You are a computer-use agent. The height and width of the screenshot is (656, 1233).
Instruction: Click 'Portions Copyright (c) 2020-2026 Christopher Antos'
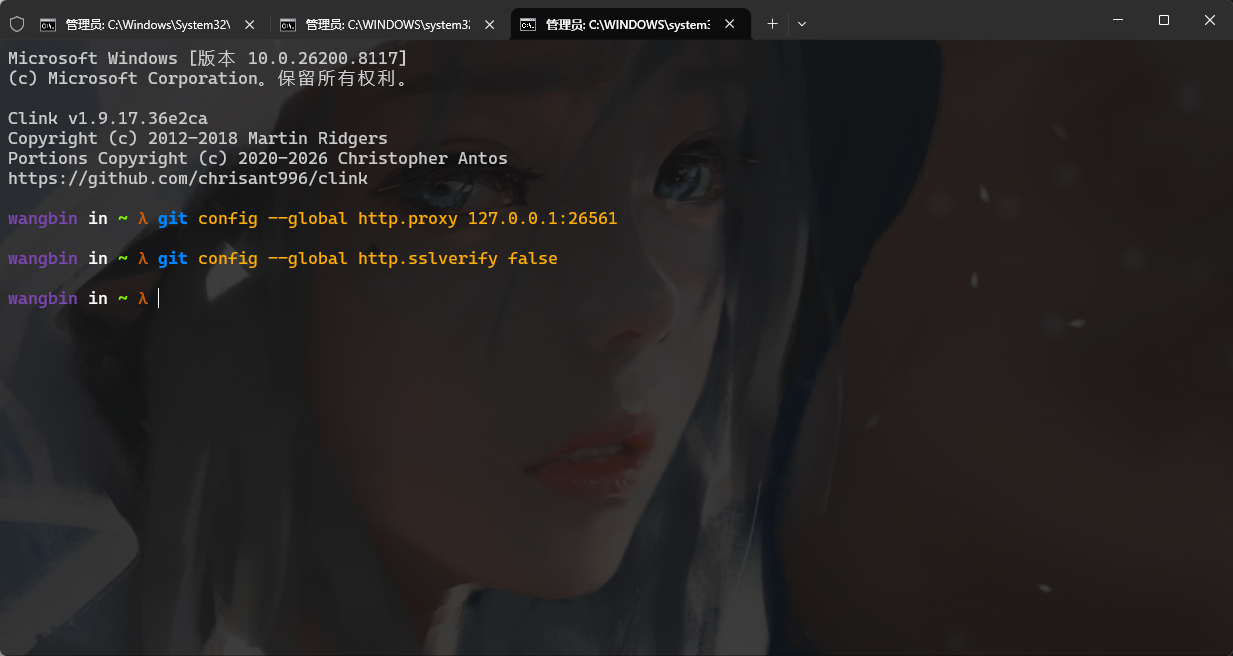tap(258, 159)
